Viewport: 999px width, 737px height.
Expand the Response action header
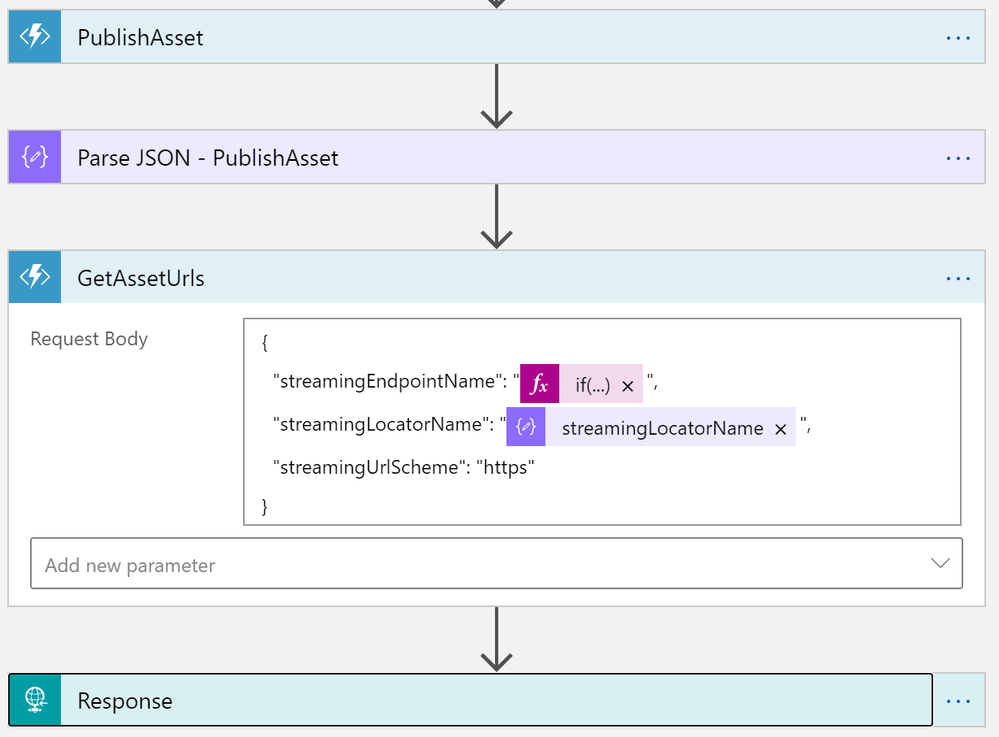click(471, 699)
